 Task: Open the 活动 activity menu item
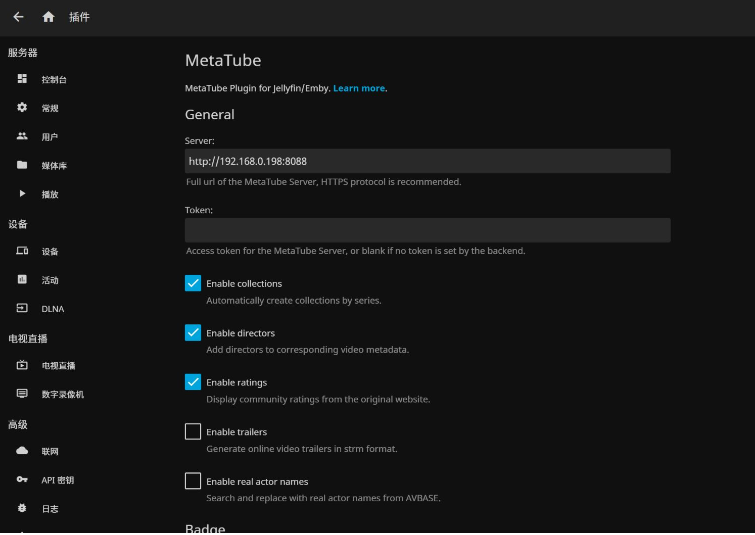coord(50,281)
